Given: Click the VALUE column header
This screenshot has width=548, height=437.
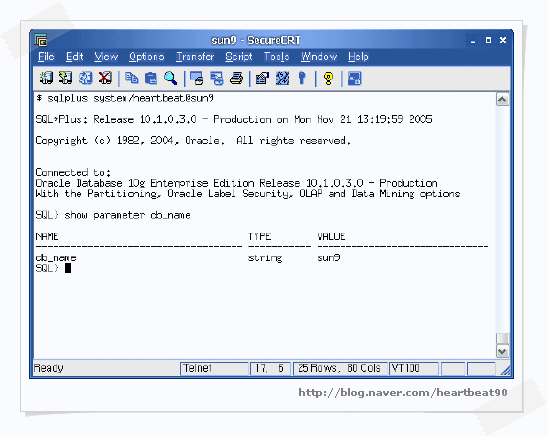Looking at the screenshot, I should [x=331, y=237].
